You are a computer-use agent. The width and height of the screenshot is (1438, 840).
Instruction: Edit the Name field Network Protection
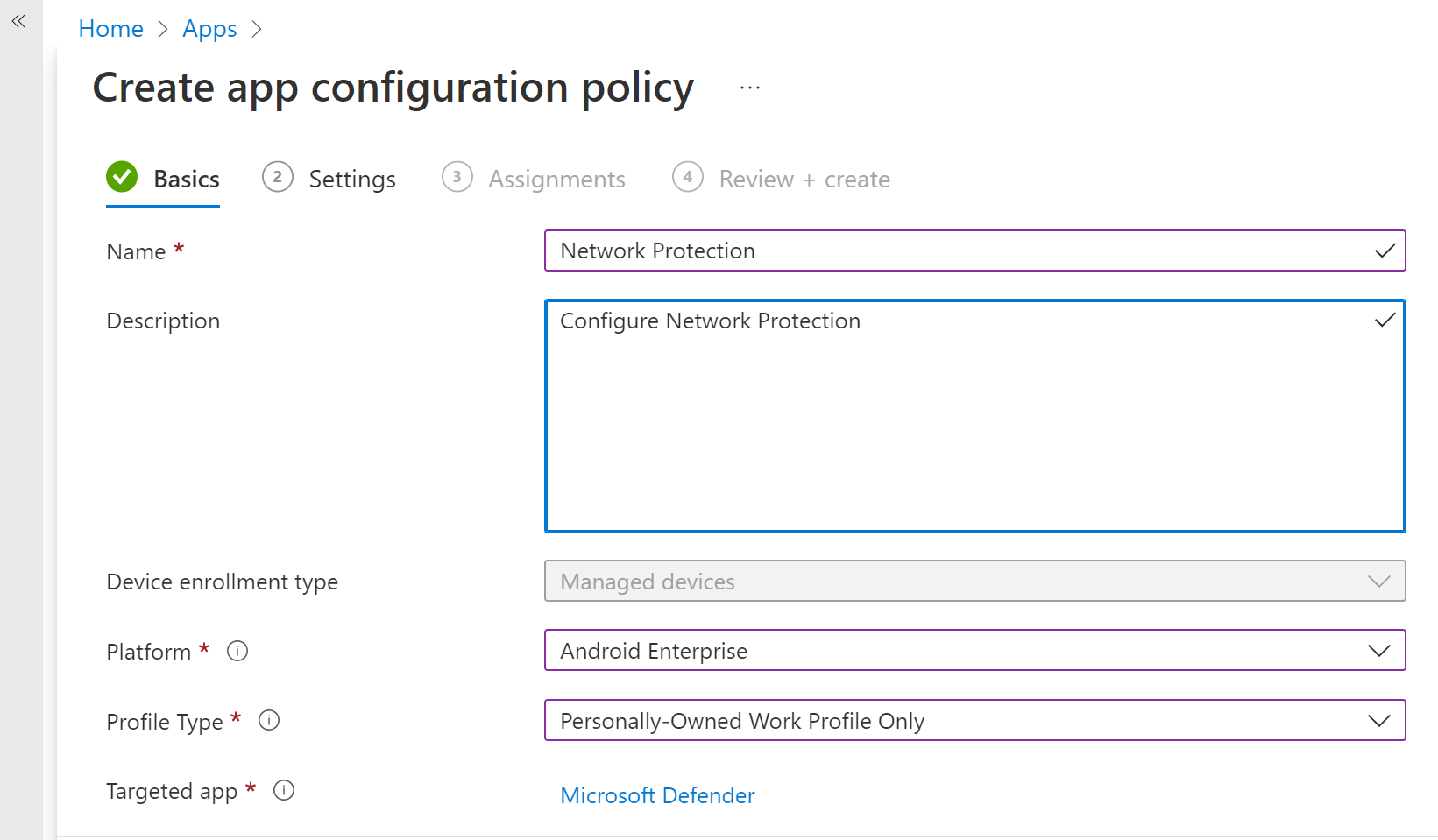pyautogui.click(x=974, y=251)
